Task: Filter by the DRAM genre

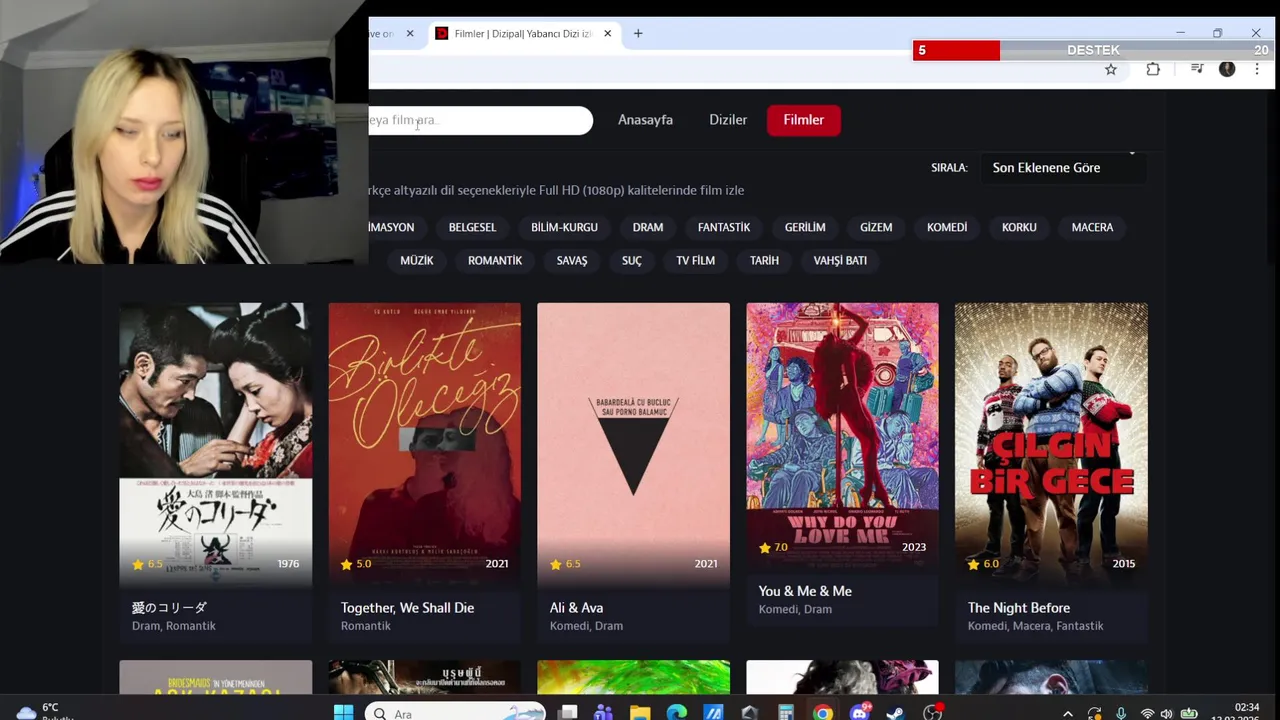Action: [648, 227]
